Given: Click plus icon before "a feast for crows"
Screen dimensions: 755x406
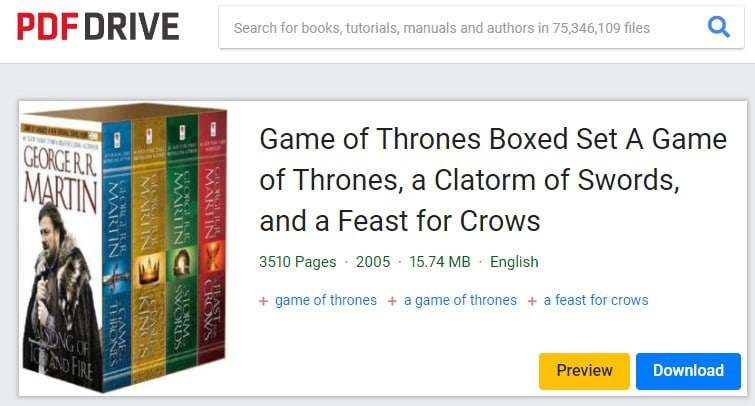Looking at the screenshot, I should [533, 301].
